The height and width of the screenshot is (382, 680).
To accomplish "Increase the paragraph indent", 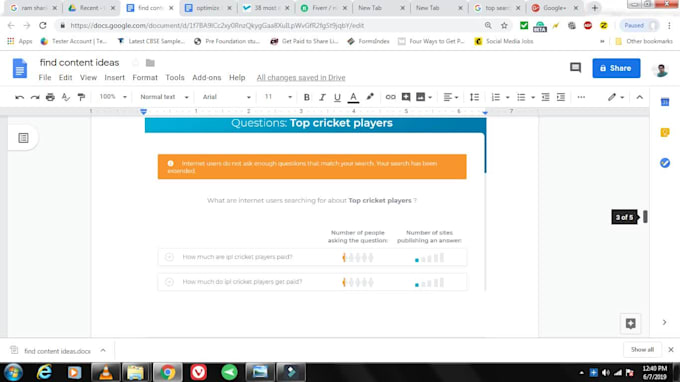I will [561, 97].
